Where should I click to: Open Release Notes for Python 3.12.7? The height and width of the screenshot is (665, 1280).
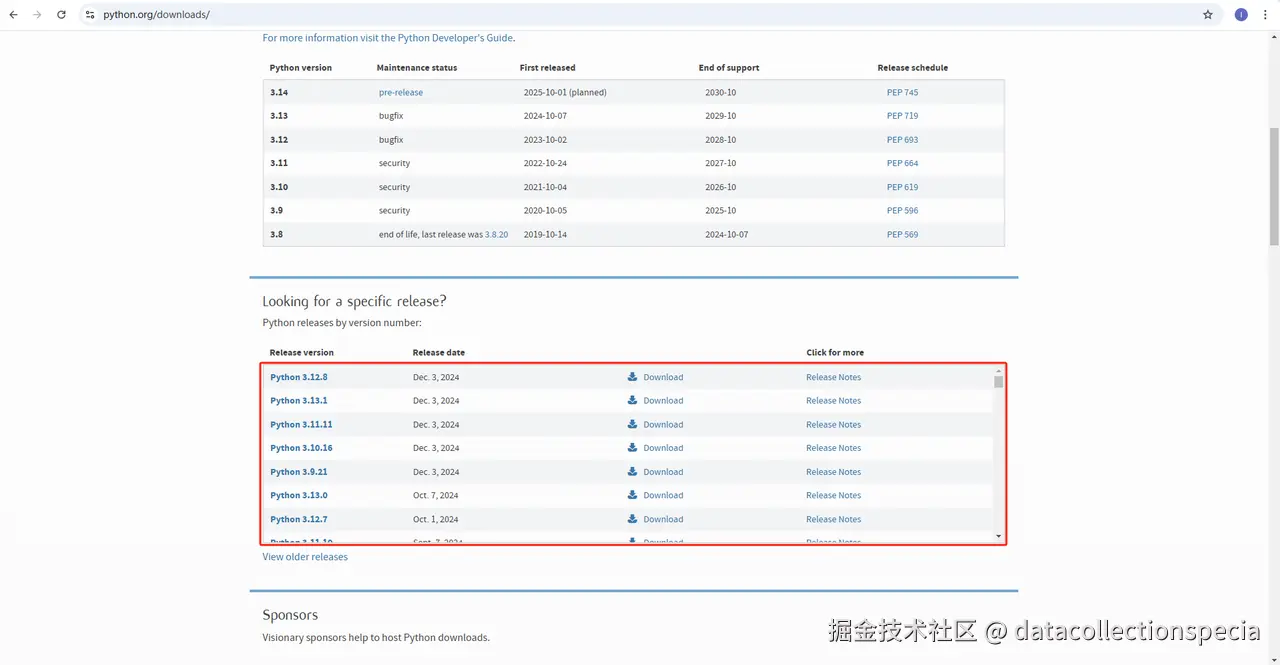(x=833, y=519)
